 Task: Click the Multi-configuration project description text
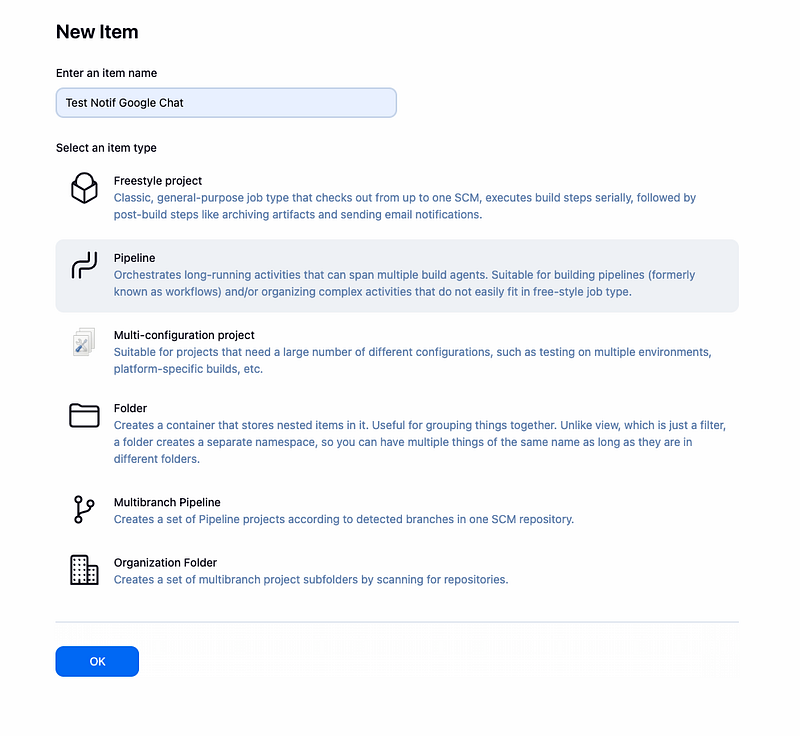tap(412, 361)
